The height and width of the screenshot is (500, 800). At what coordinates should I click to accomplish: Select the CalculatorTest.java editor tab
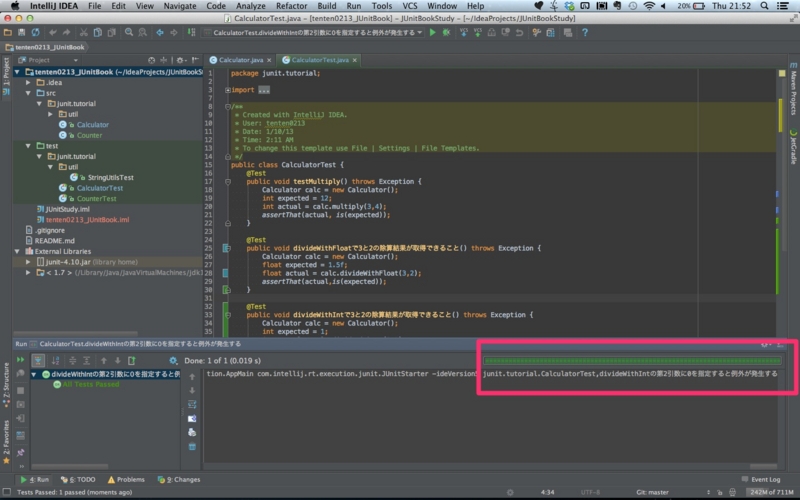point(319,60)
